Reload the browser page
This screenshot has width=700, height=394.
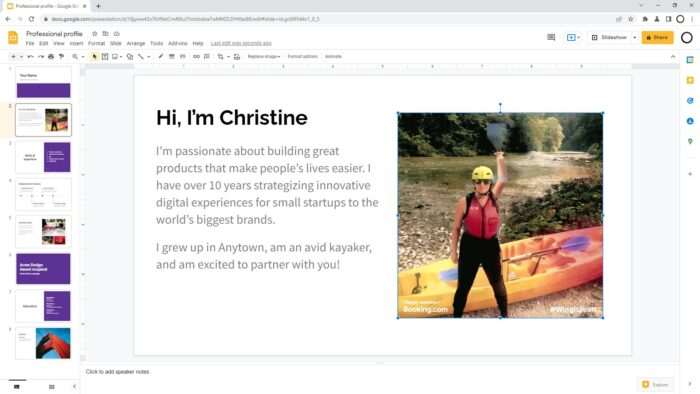pyautogui.click(x=31, y=19)
